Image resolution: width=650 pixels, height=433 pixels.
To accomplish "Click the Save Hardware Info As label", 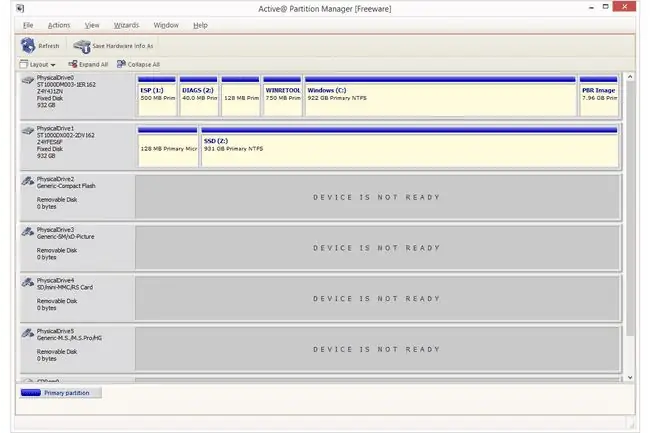I will pyautogui.click(x=123, y=46).
